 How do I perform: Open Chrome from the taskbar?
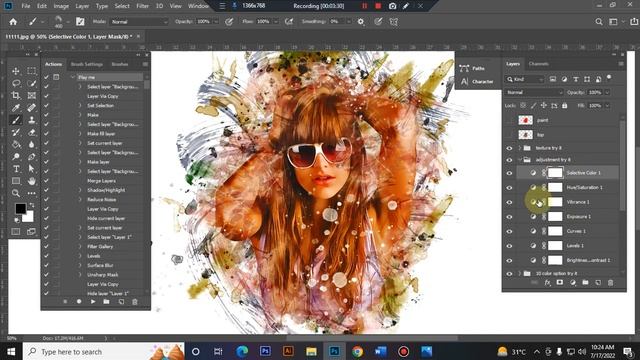pyautogui.click(x=358, y=351)
